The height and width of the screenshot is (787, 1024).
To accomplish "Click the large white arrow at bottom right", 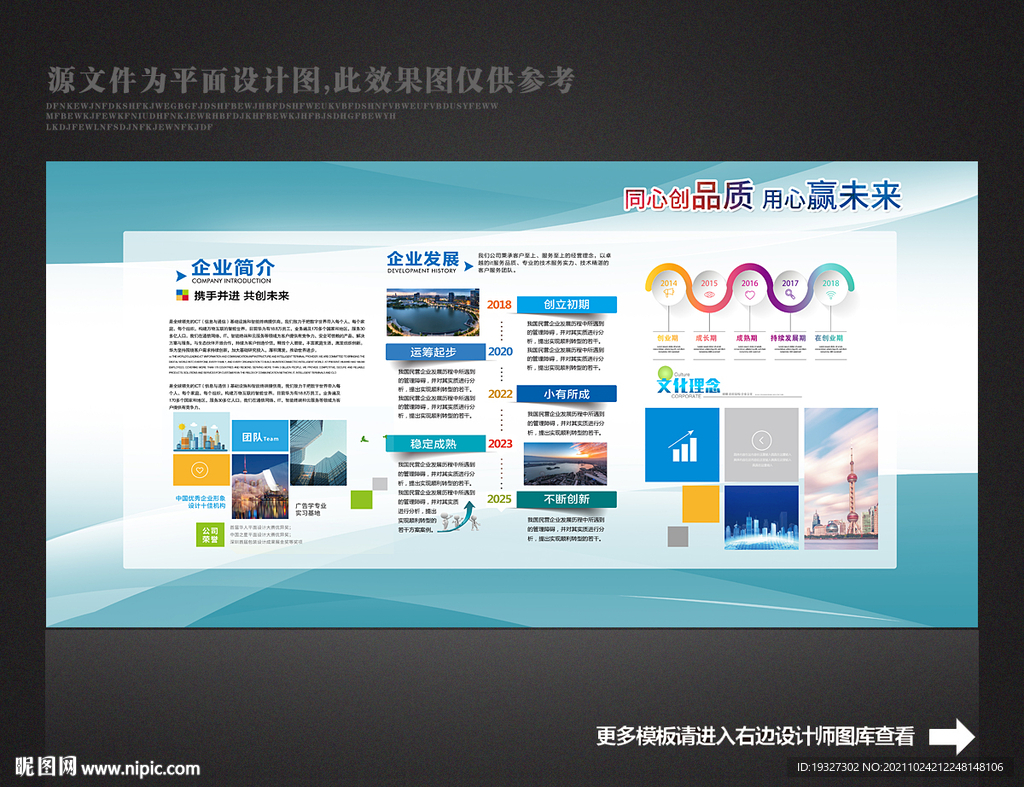I will 952,737.
